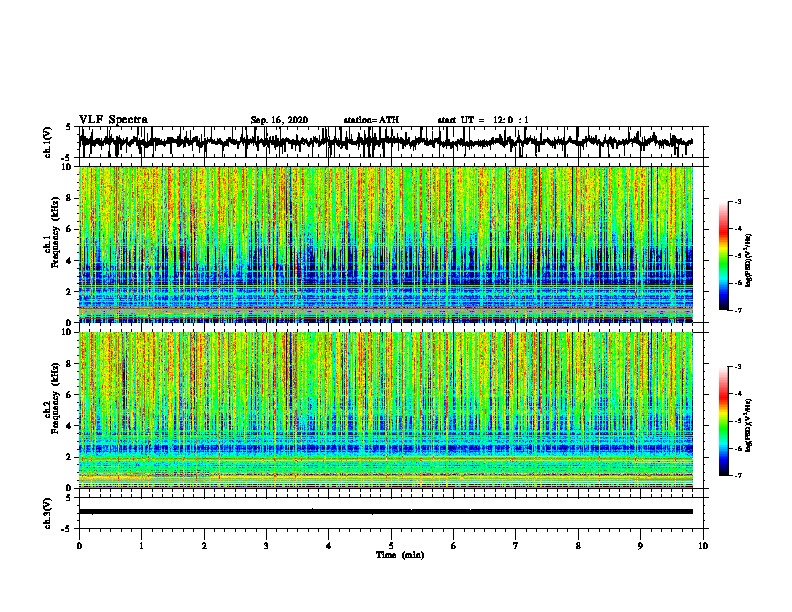
Task: Click time axis tick label "7"
Action: point(516,546)
